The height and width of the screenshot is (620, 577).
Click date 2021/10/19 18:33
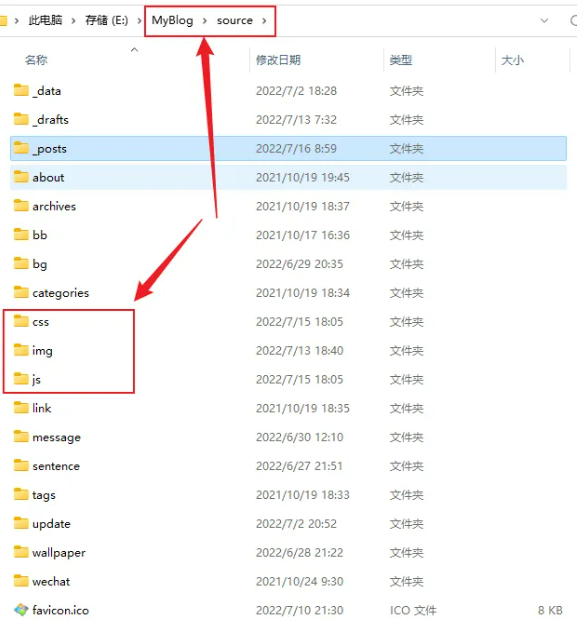pyautogui.click(x=303, y=495)
